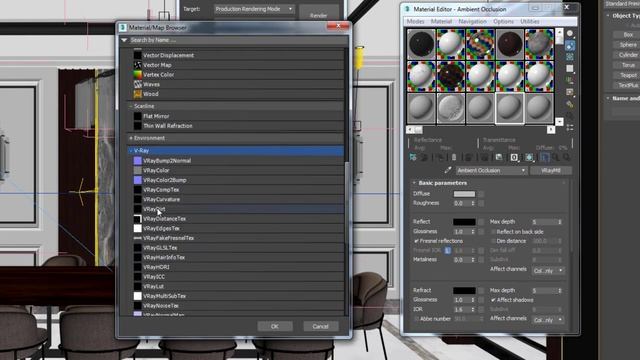Pick material from object with eyedropper icon

pyautogui.click(x=448, y=170)
